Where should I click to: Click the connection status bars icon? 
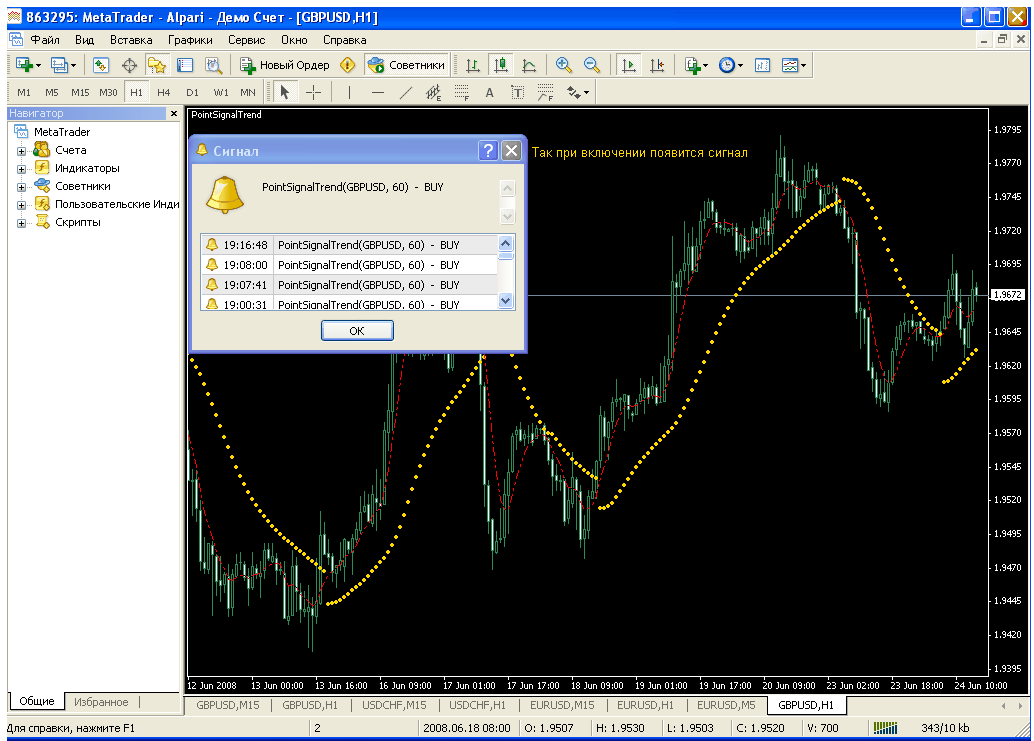(x=886, y=728)
